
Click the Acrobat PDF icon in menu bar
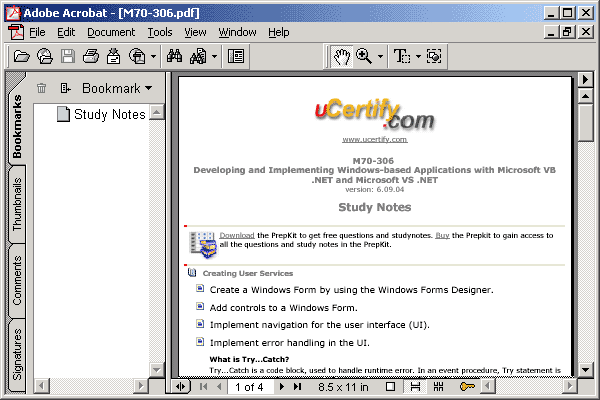[16, 32]
